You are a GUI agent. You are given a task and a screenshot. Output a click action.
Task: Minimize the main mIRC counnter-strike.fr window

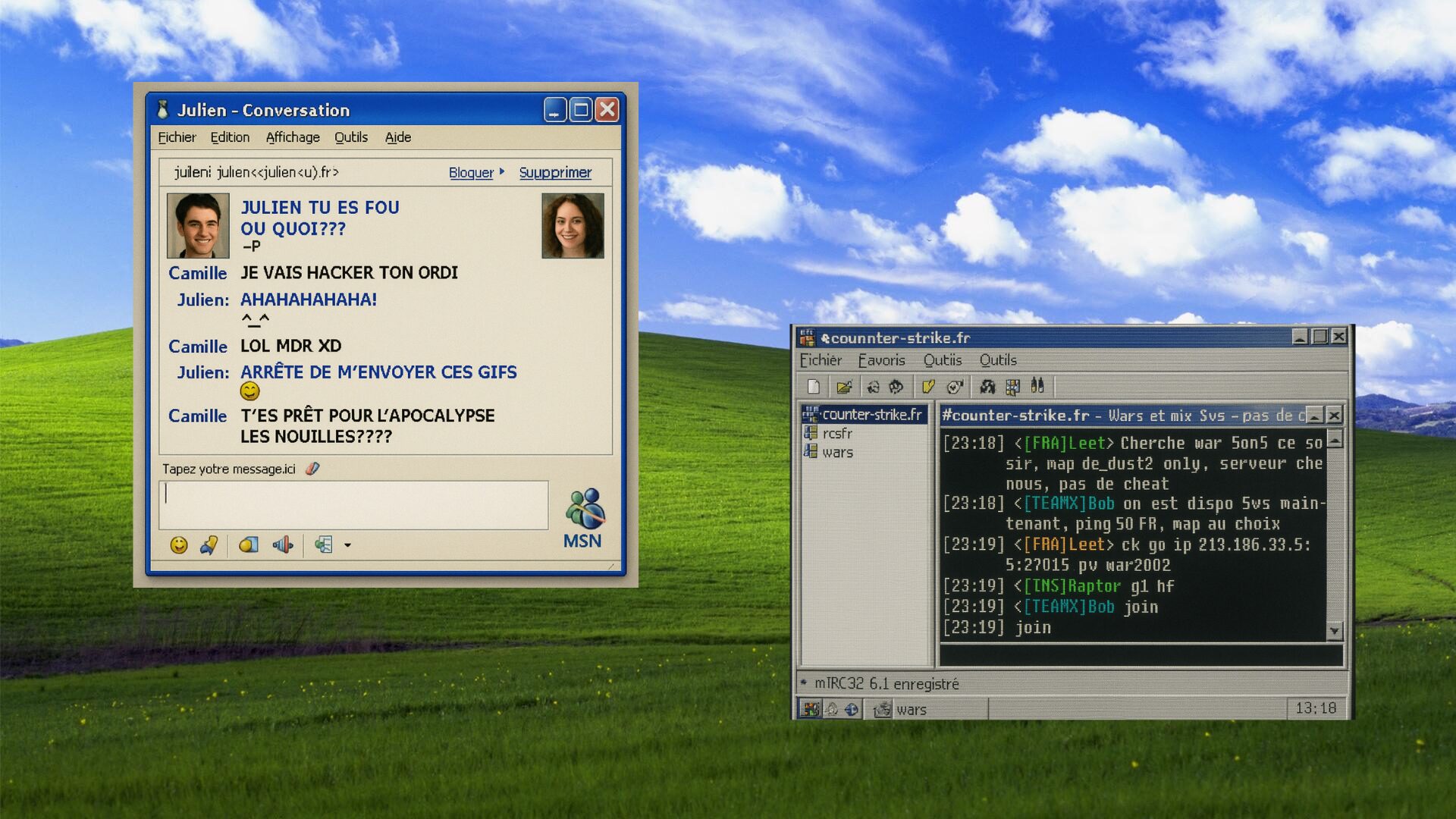click(x=1300, y=337)
